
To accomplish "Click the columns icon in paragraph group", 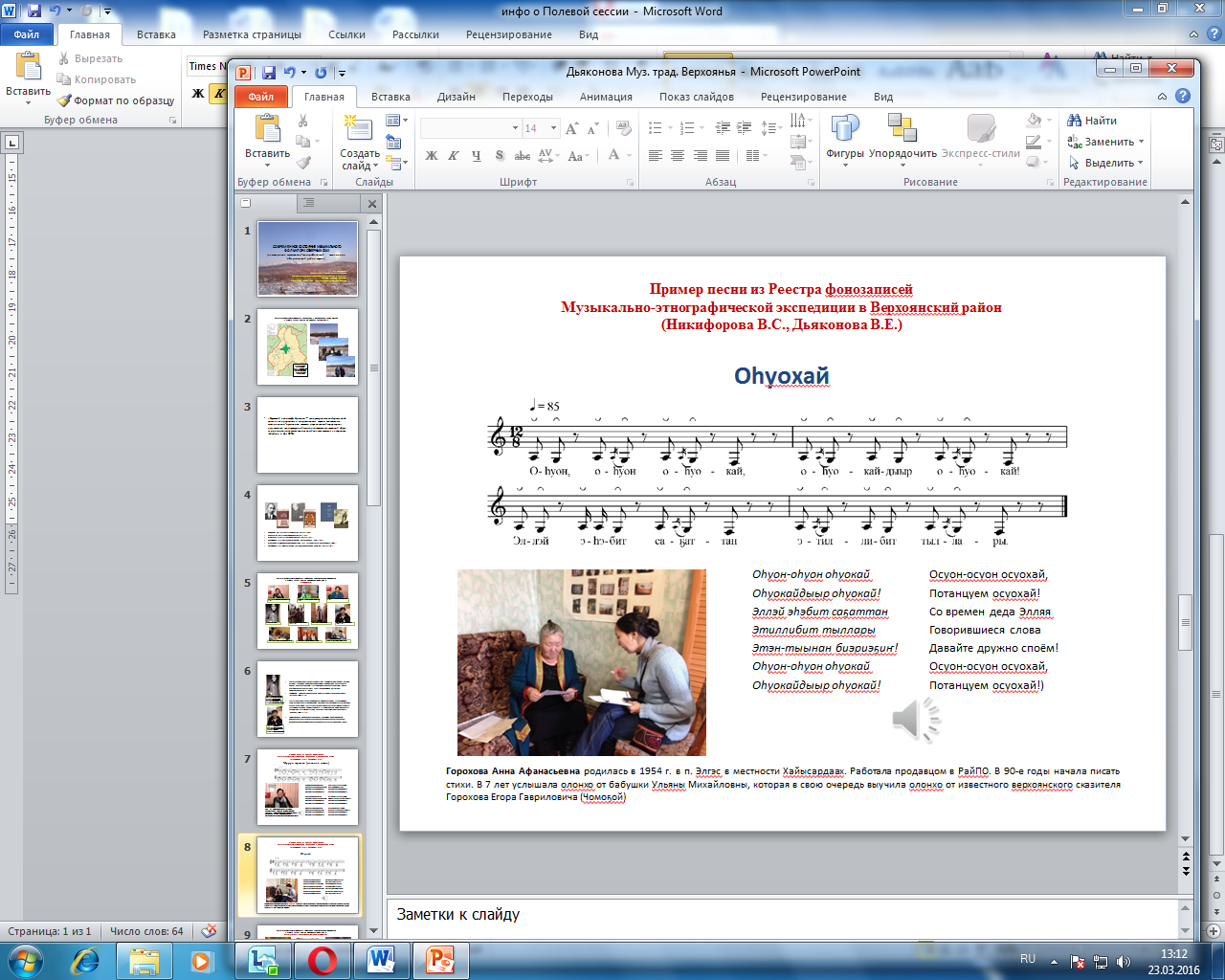I will pyautogui.click(x=755, y=156).
